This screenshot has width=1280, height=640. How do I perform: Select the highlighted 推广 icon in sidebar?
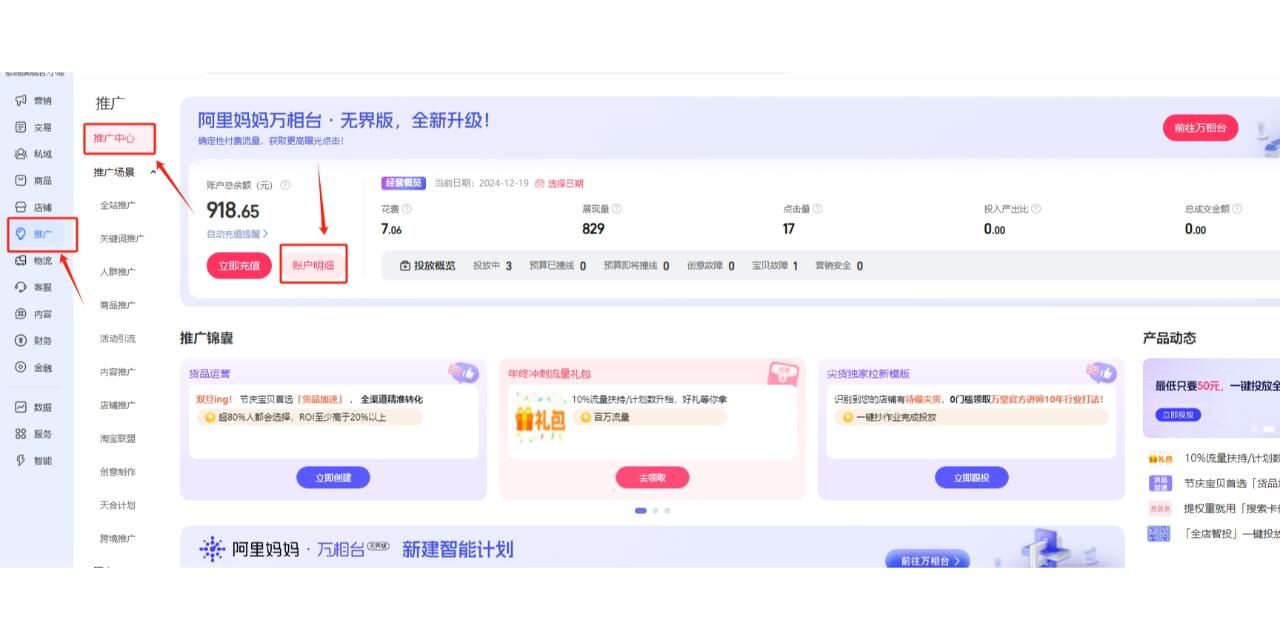[x=21, y=234]
